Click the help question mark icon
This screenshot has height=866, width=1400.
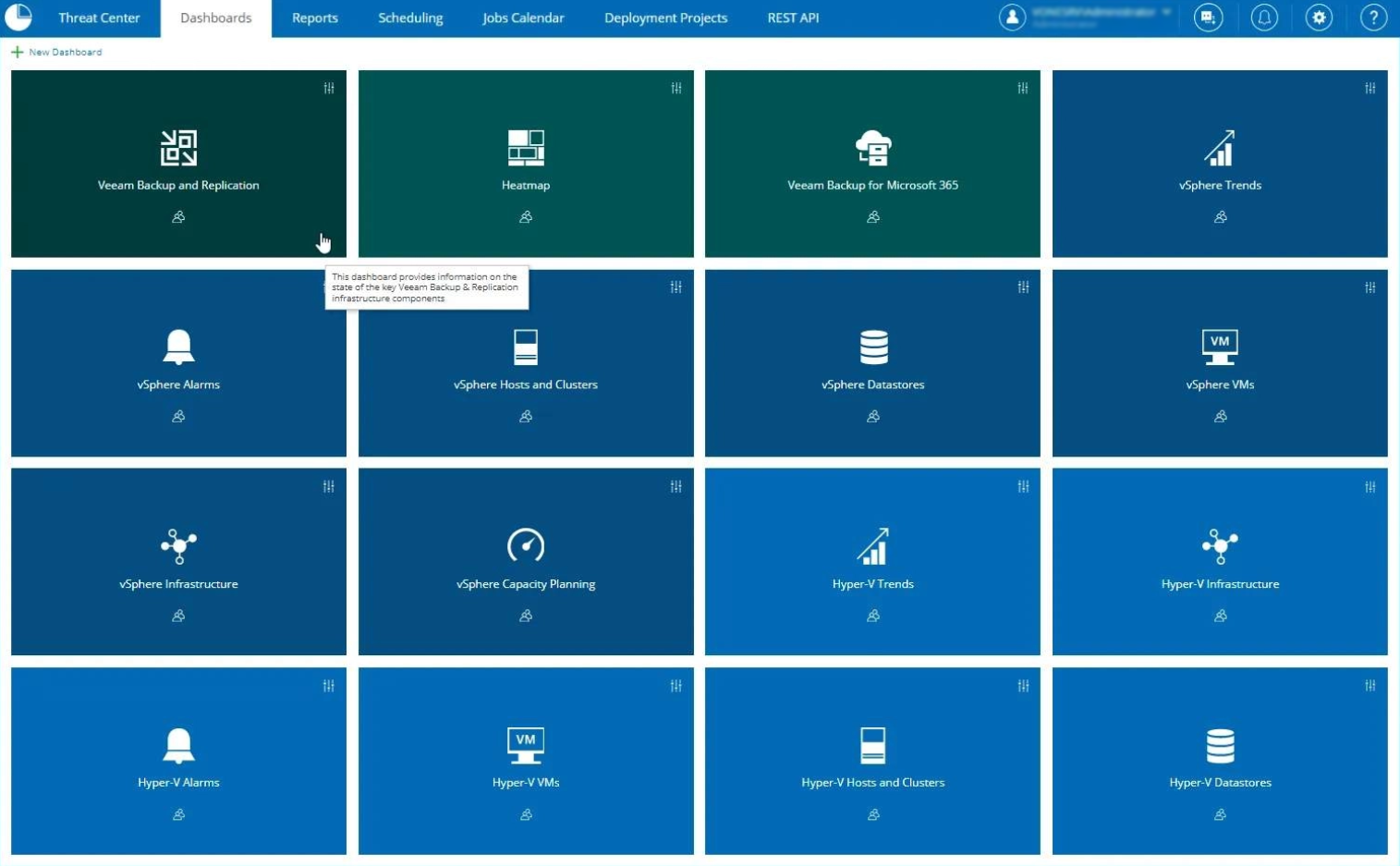pyautogui.click(x=1373, y=18)
